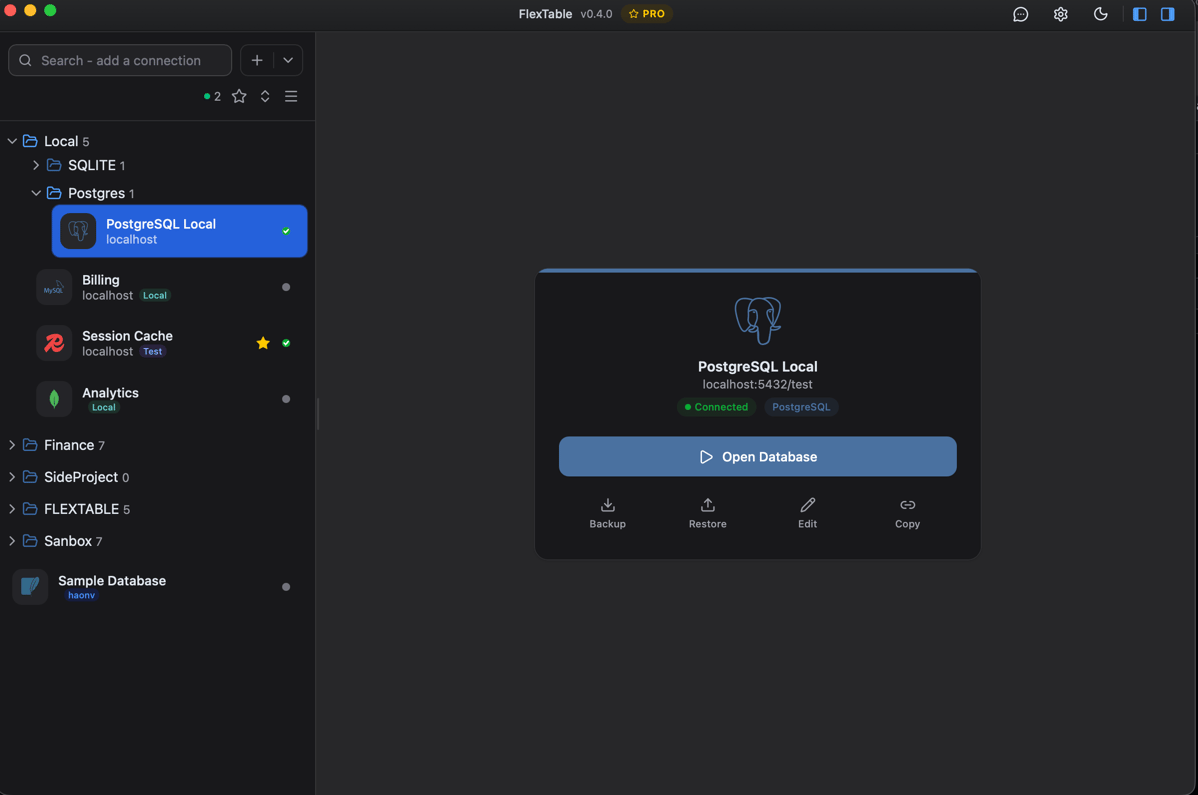The width and height of the screenshot is (1198, 795).
Task: Click PostgreSQL Local green connected status check
Action: coord(286,231)
